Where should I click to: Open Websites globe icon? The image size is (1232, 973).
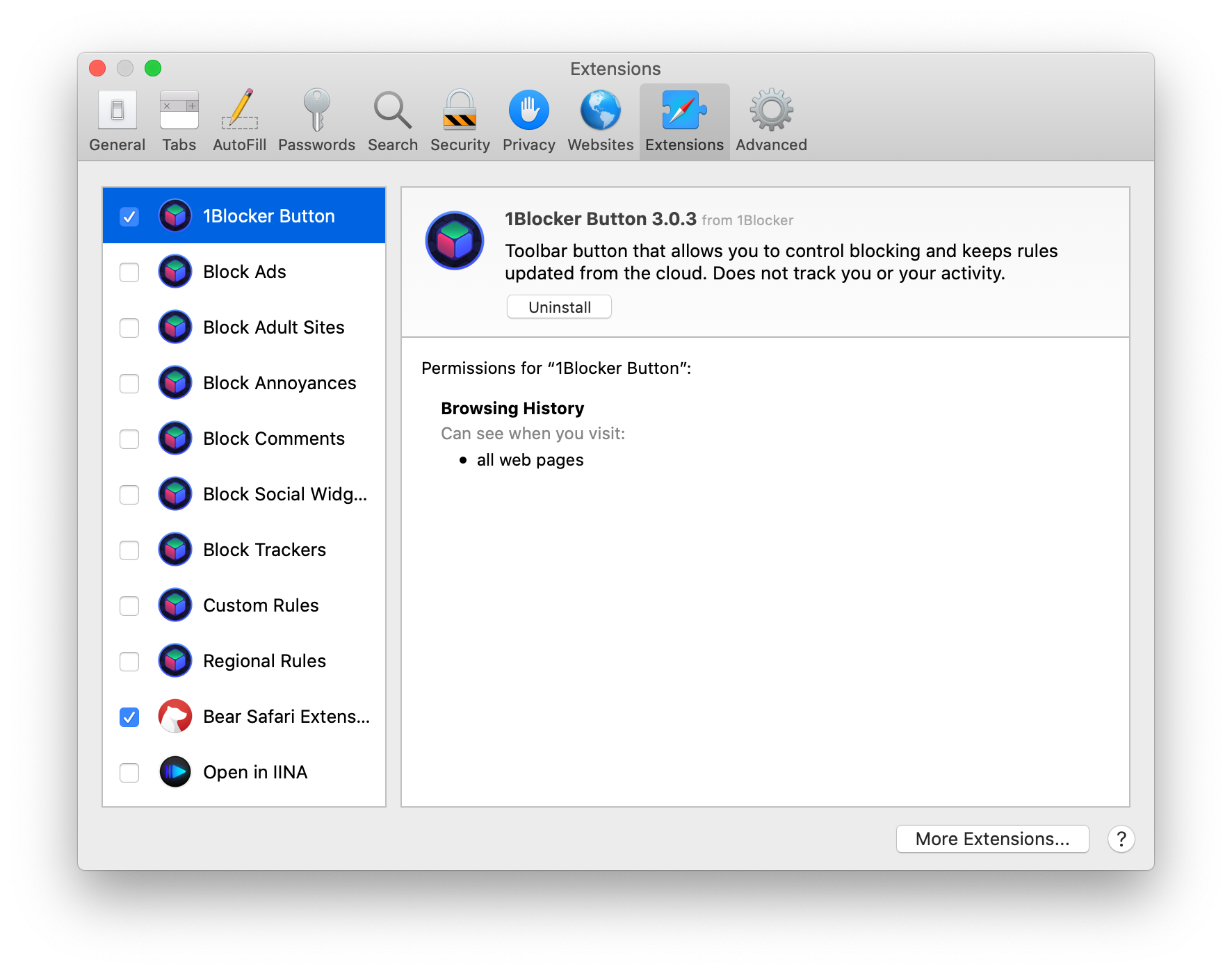coord(601,110)
